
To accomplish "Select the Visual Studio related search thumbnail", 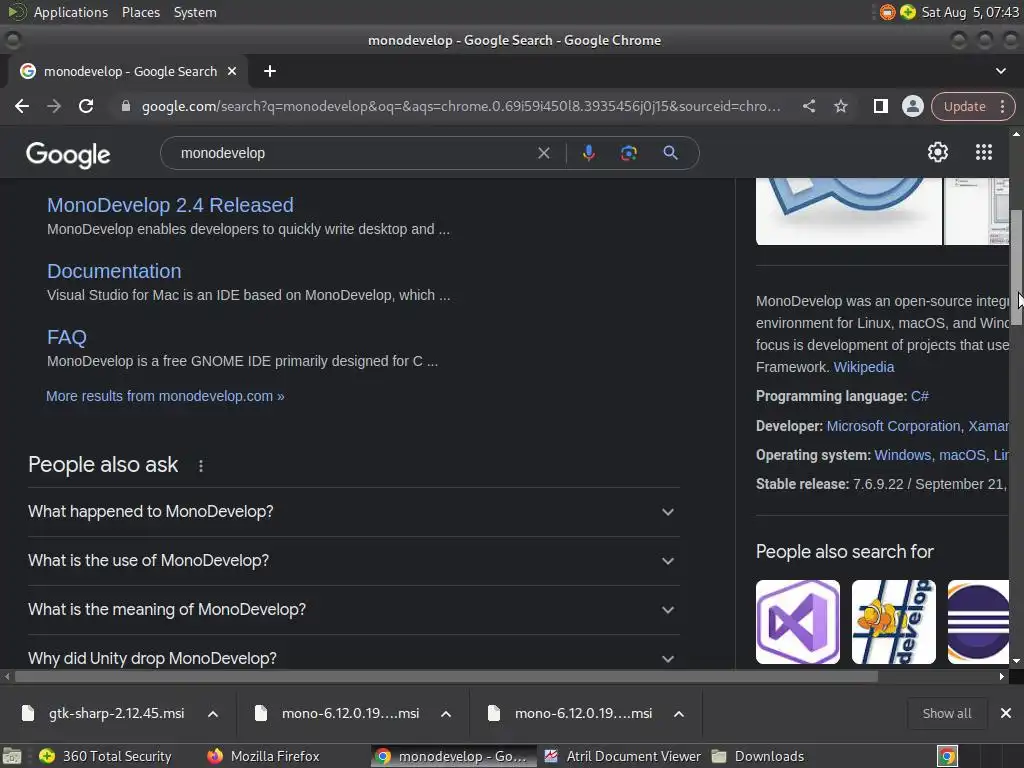I will pos(797,622).
